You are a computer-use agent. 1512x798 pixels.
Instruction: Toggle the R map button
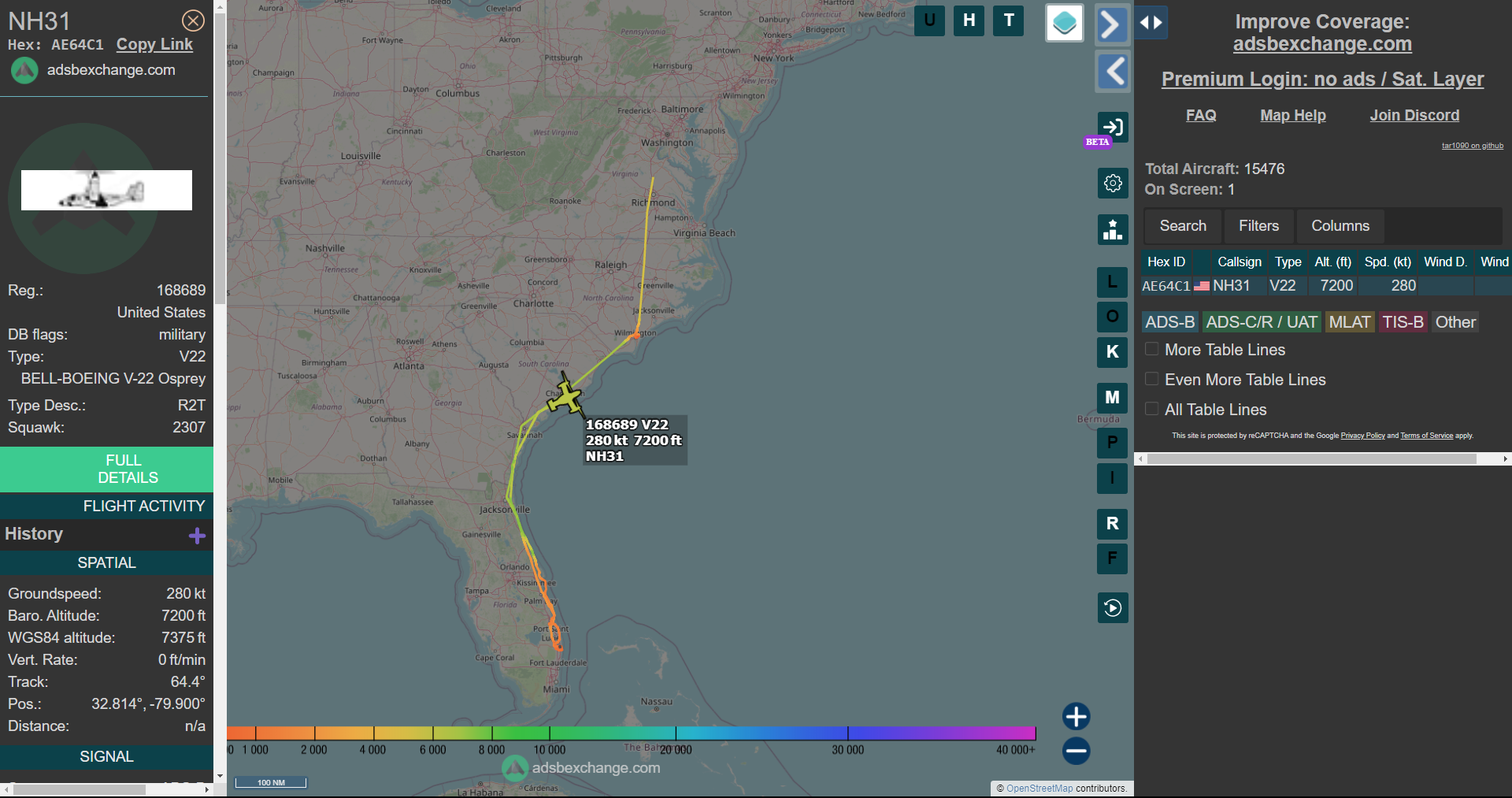[1112, 524]
